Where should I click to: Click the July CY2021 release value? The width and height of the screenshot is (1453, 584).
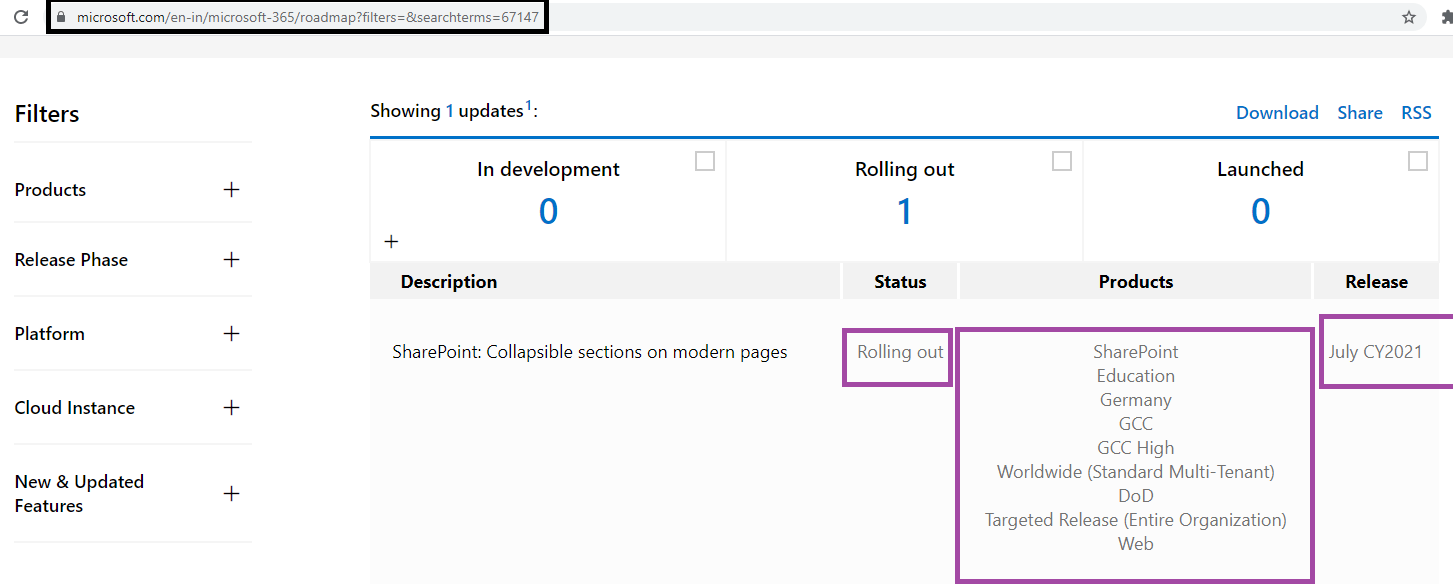(x=1375, y=352)
